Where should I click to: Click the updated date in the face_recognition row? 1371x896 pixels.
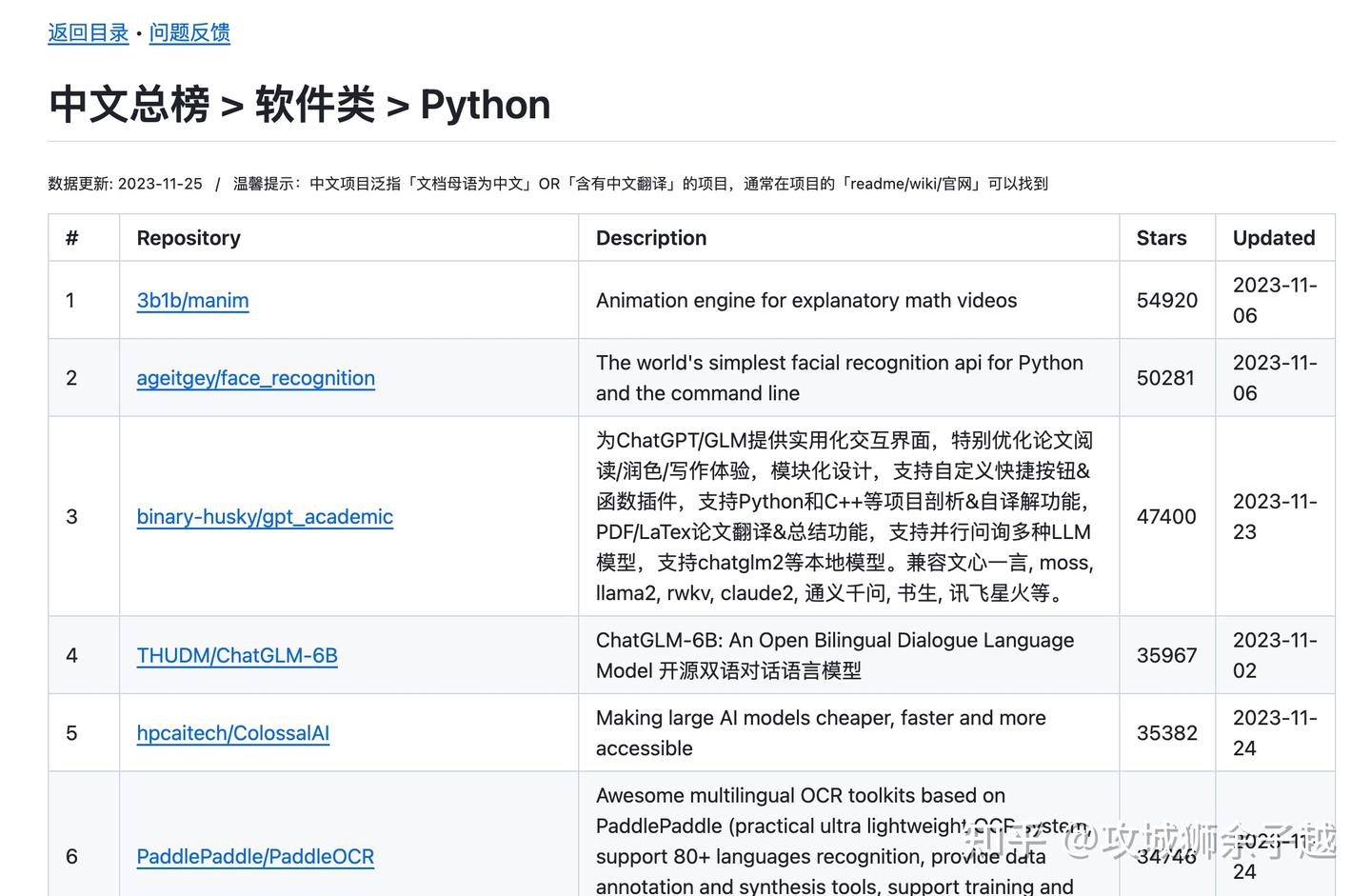(x=1275, y=378)
